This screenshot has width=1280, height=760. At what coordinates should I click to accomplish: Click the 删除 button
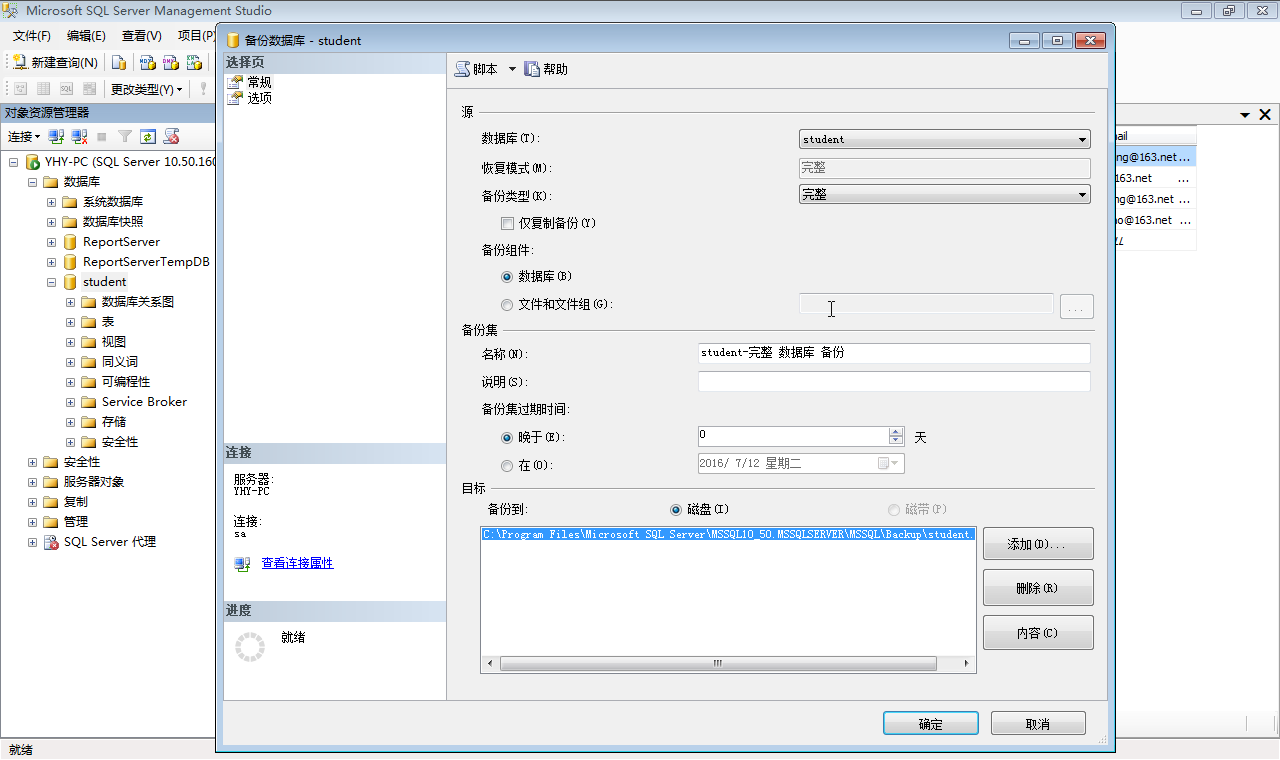coord(1038,588)
